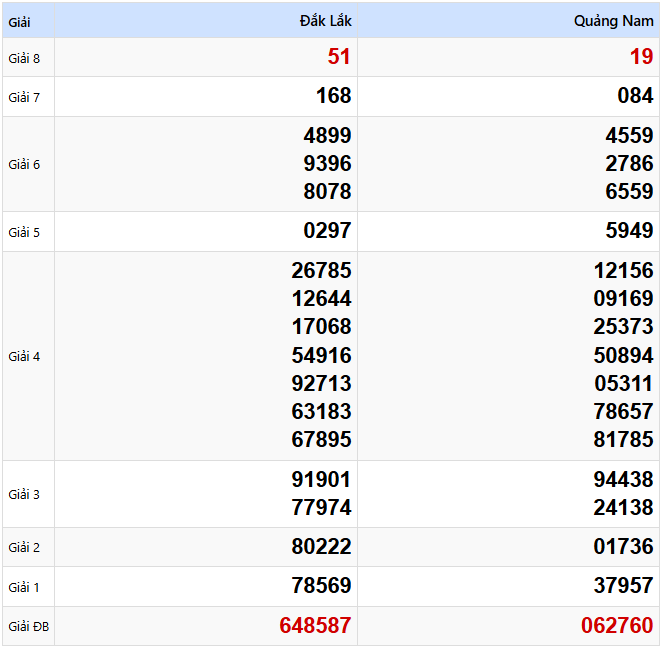662x649 pixels.
Task: Click red number 19 under Quảng Nam
Action: tap(641, 57)
